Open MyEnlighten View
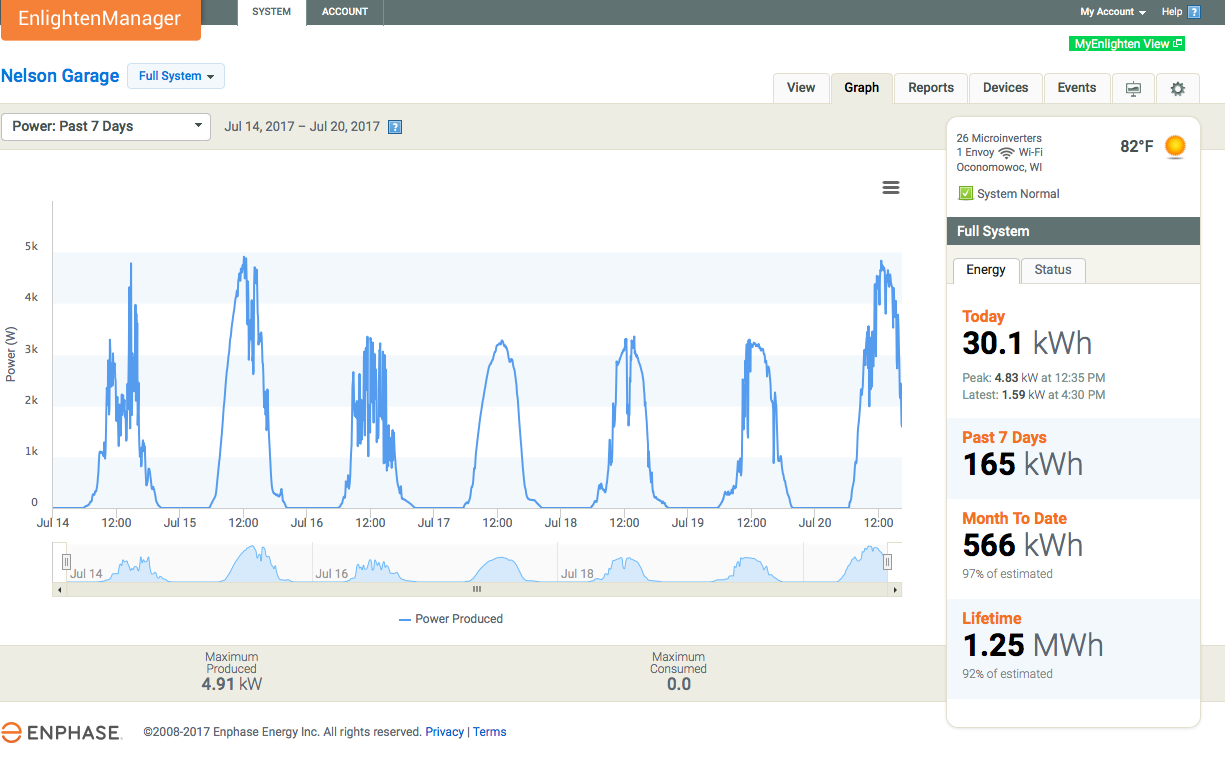This screenshot has height=783, width=1225. [1127, 43]
